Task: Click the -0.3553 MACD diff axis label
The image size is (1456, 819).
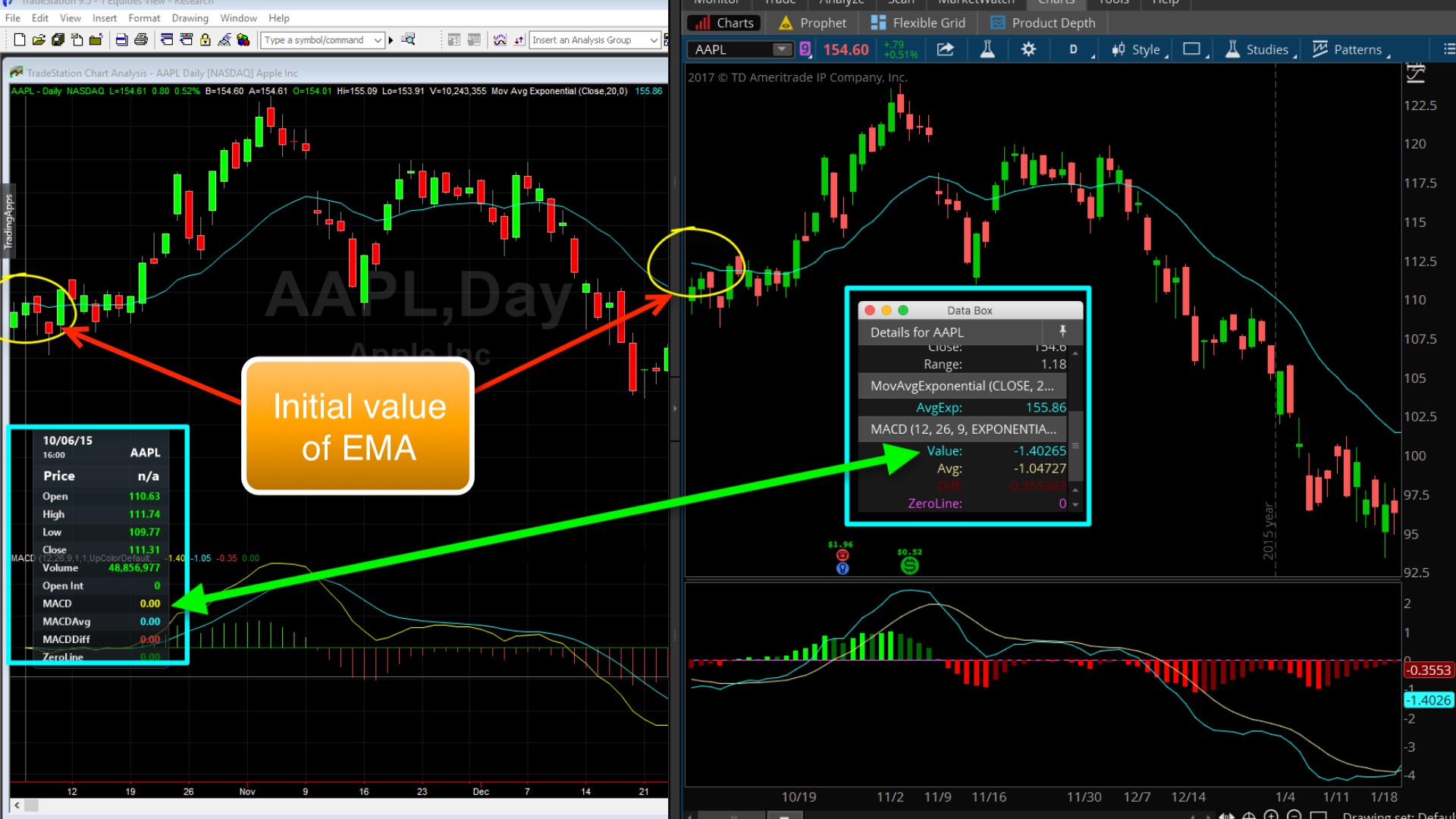Action: click(1429, 670)
